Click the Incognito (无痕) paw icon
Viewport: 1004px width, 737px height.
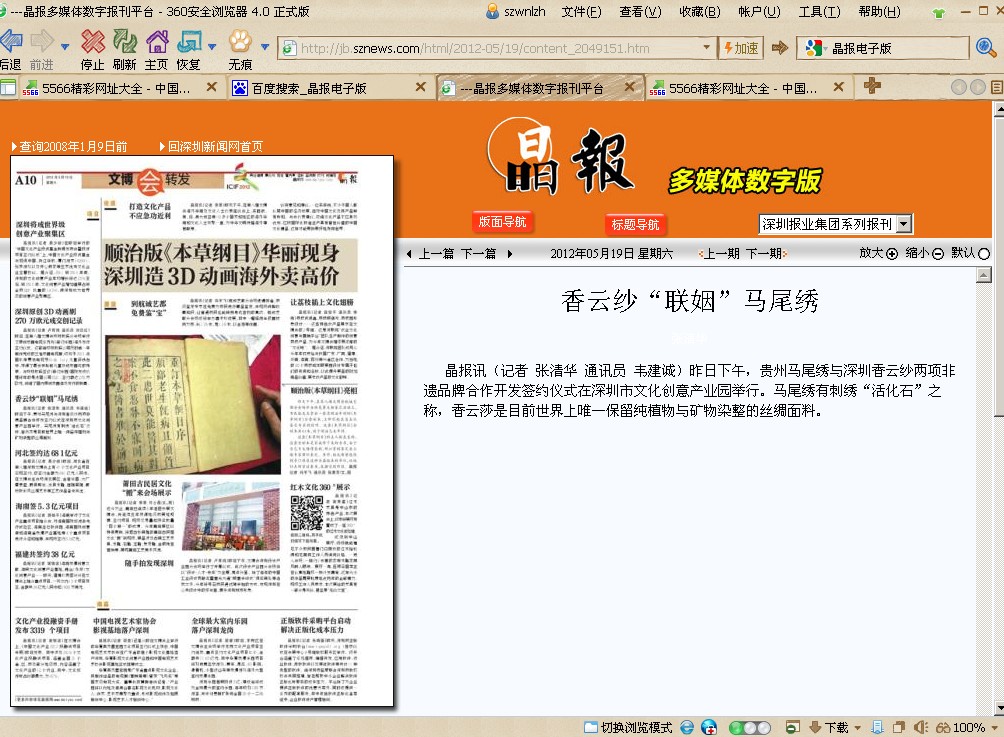[240, 43]
